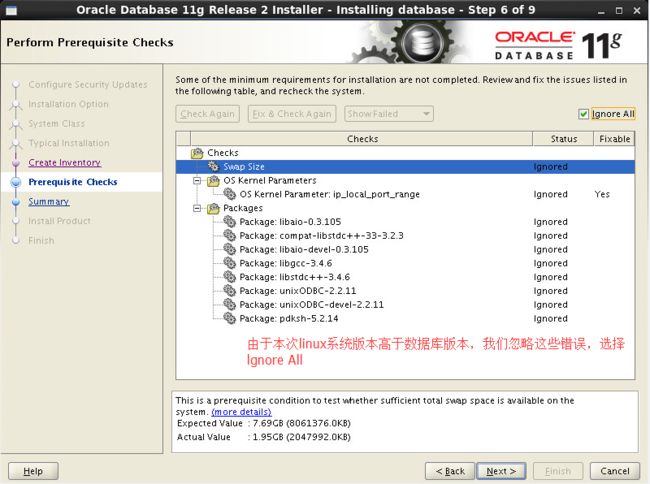
Task: Click Configure Security Updates step label
Action: (x=88, y=85)
